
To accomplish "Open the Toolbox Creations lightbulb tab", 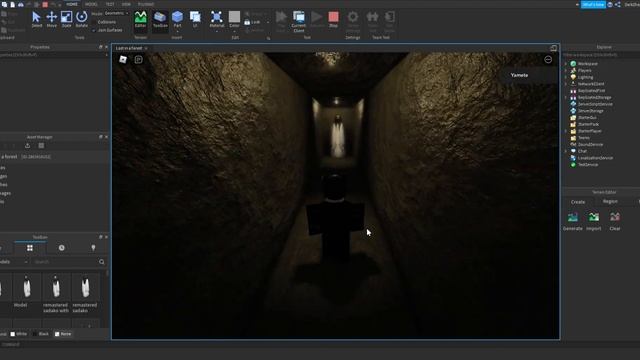I will point(93,248).
